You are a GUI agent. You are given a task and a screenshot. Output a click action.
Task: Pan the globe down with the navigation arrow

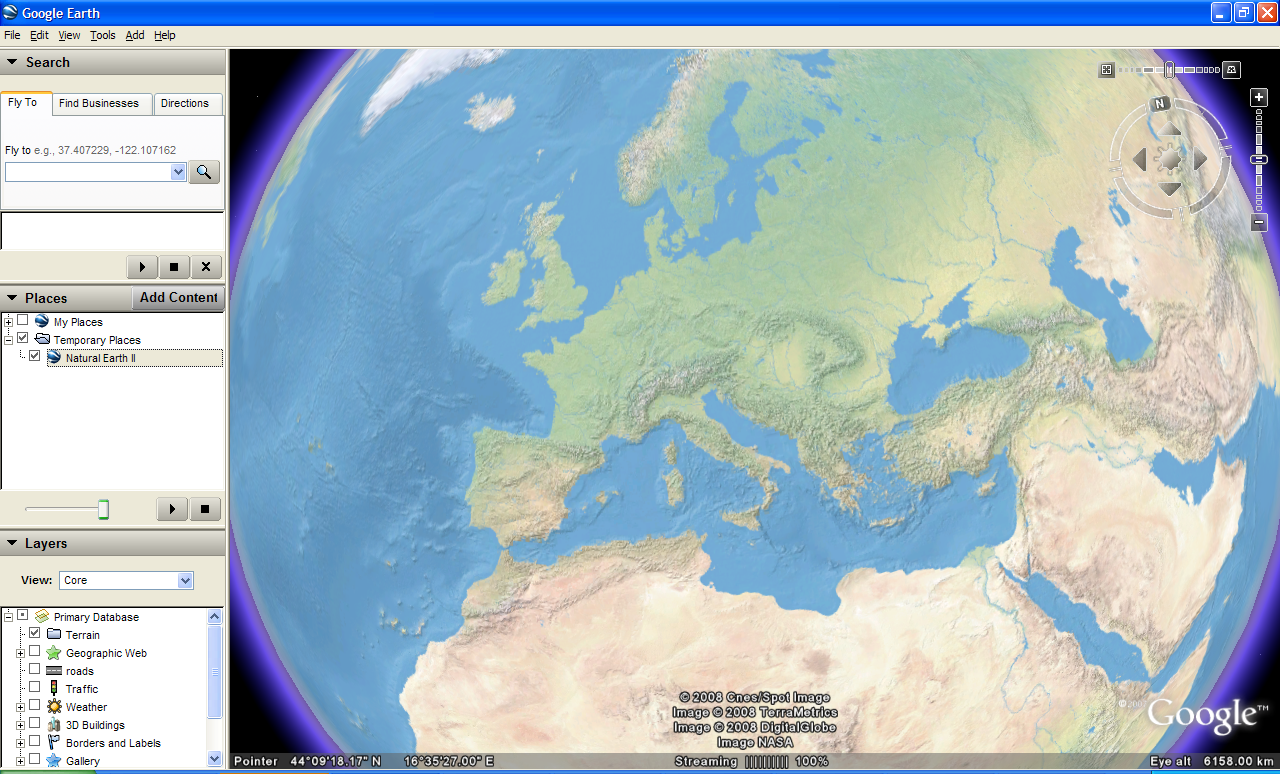1169,189
